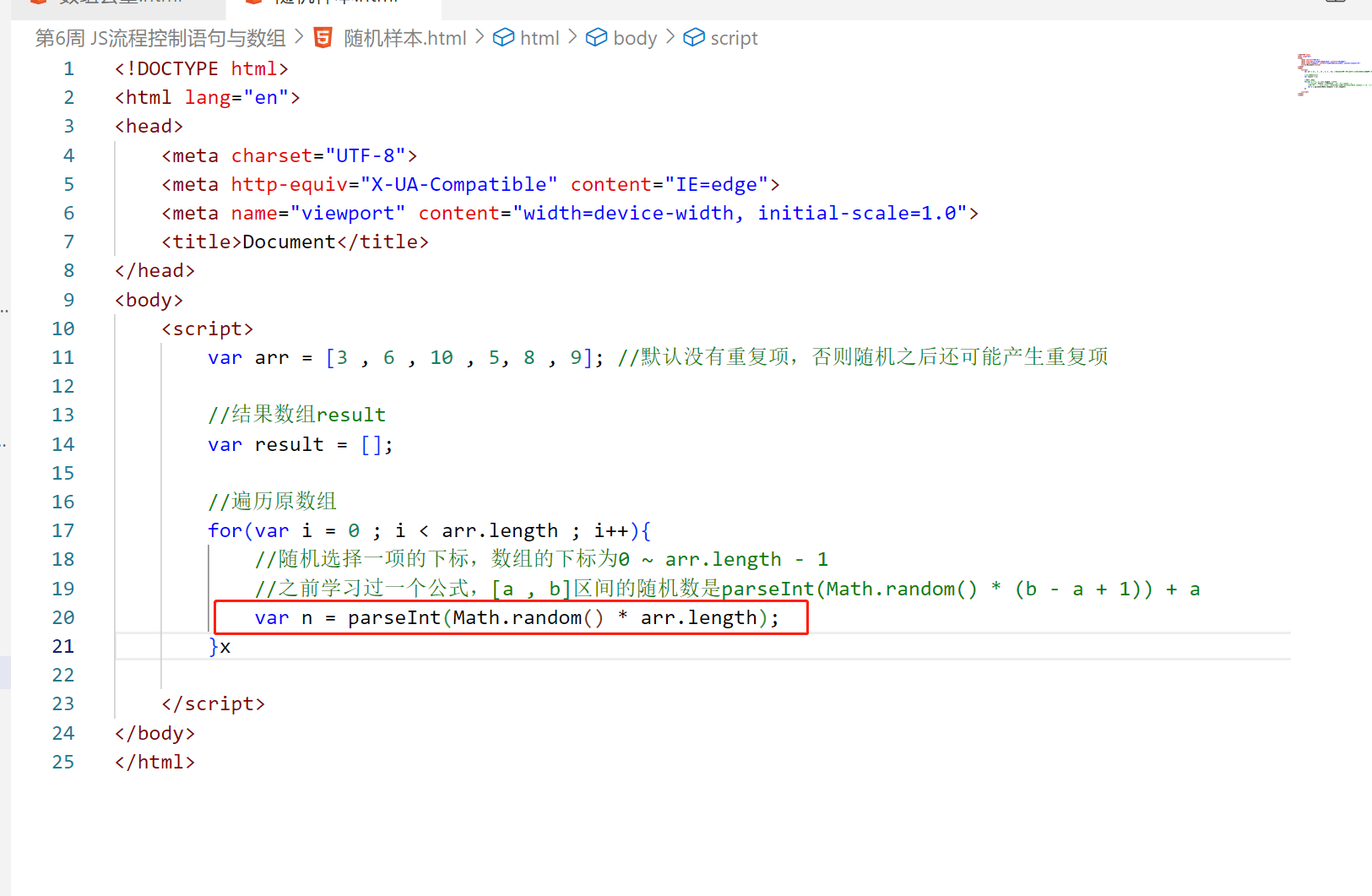Click the 'for' keyword on line 17
Image resolution: width=1372 pixels, height=896 pixels.
(x=225, y=530)
